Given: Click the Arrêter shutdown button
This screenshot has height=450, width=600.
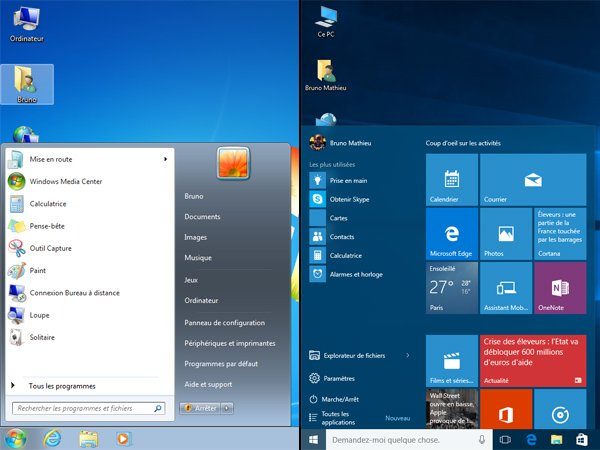Looking at the screenshot, I should pos(201,408).
